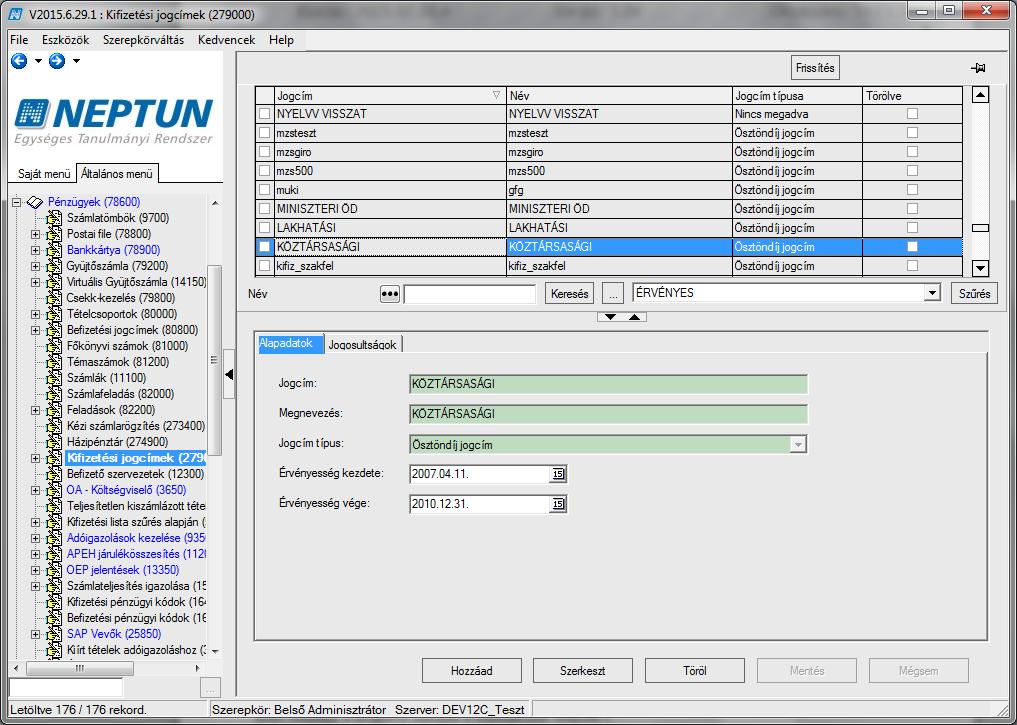Open the Kedvencek menu

(x=226, y=40)
